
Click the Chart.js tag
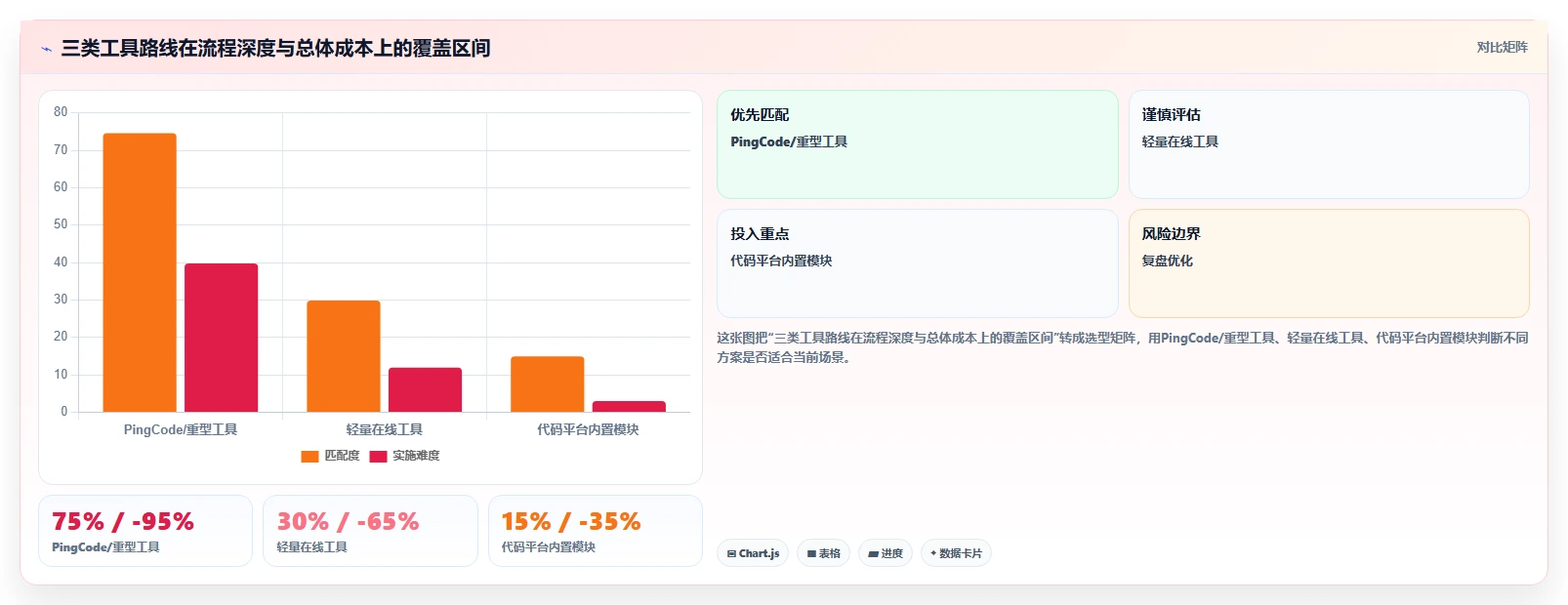(x=753, y=553)
